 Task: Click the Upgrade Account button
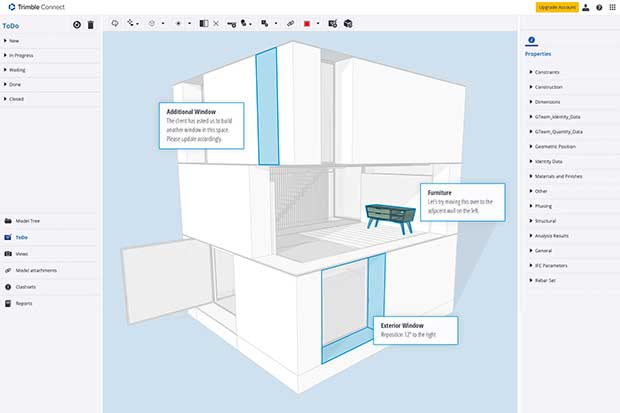(557, 7)
